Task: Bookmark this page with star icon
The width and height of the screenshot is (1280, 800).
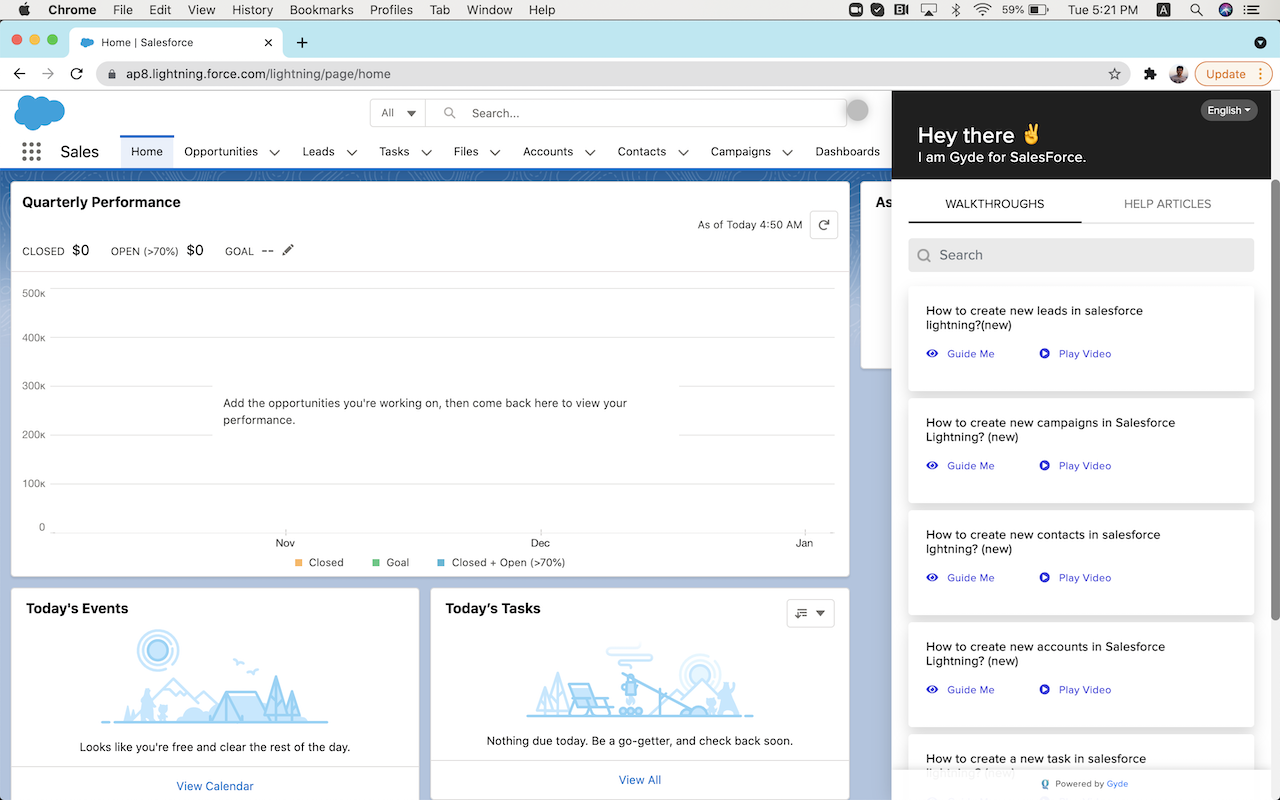Action: coord(1115,74)
